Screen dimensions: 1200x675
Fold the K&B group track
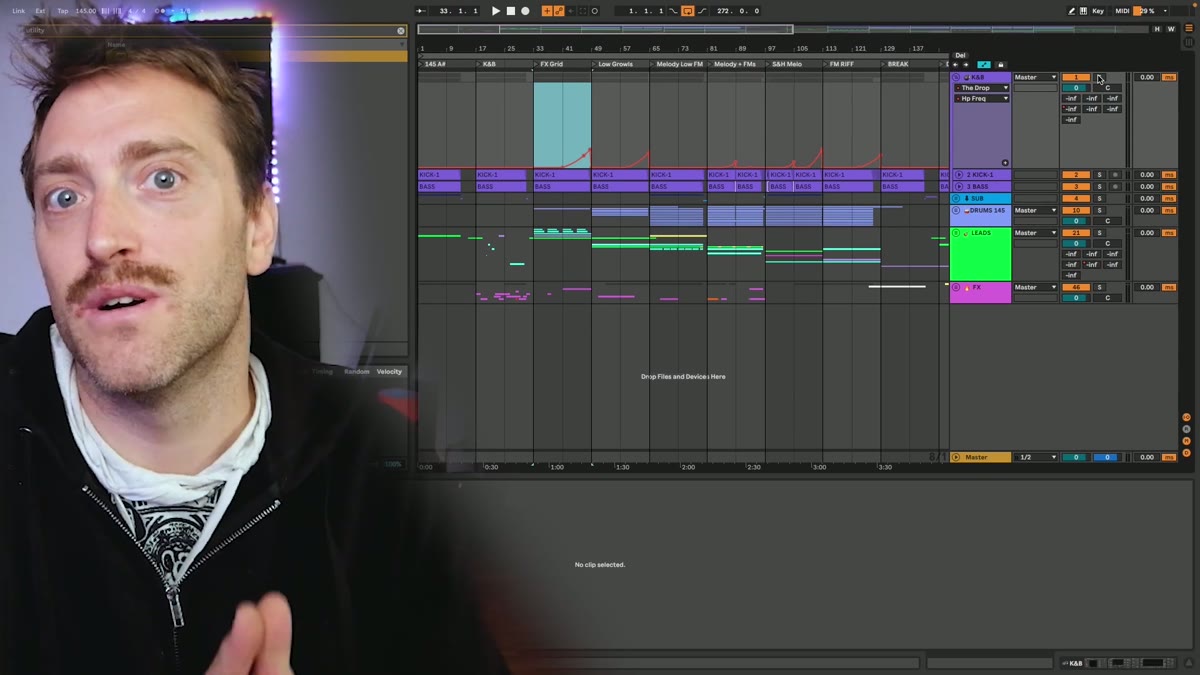[x=956, y=77]
